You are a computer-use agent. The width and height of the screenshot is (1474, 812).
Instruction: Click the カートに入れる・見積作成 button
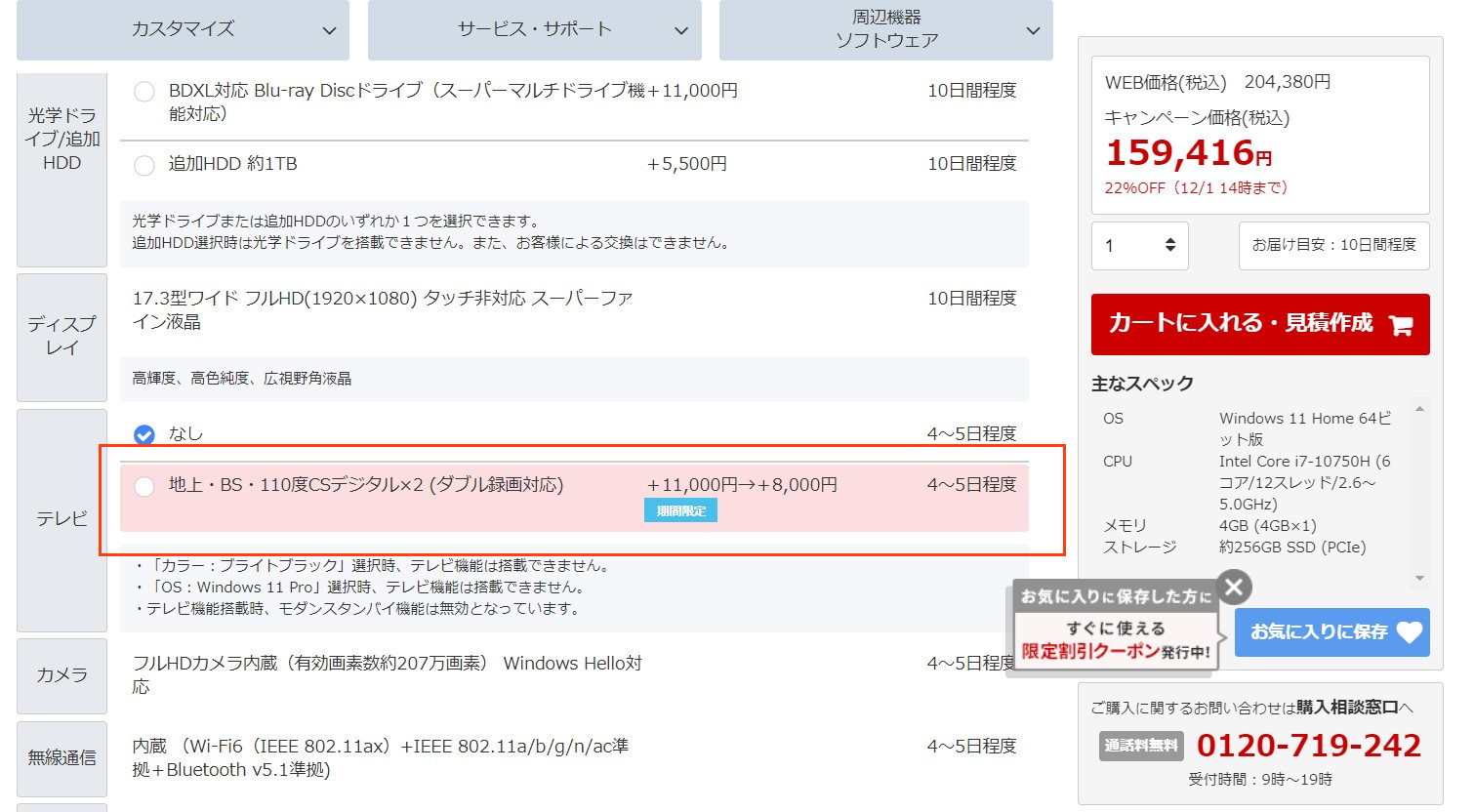pyautogui.click(x=1259, y=324)
